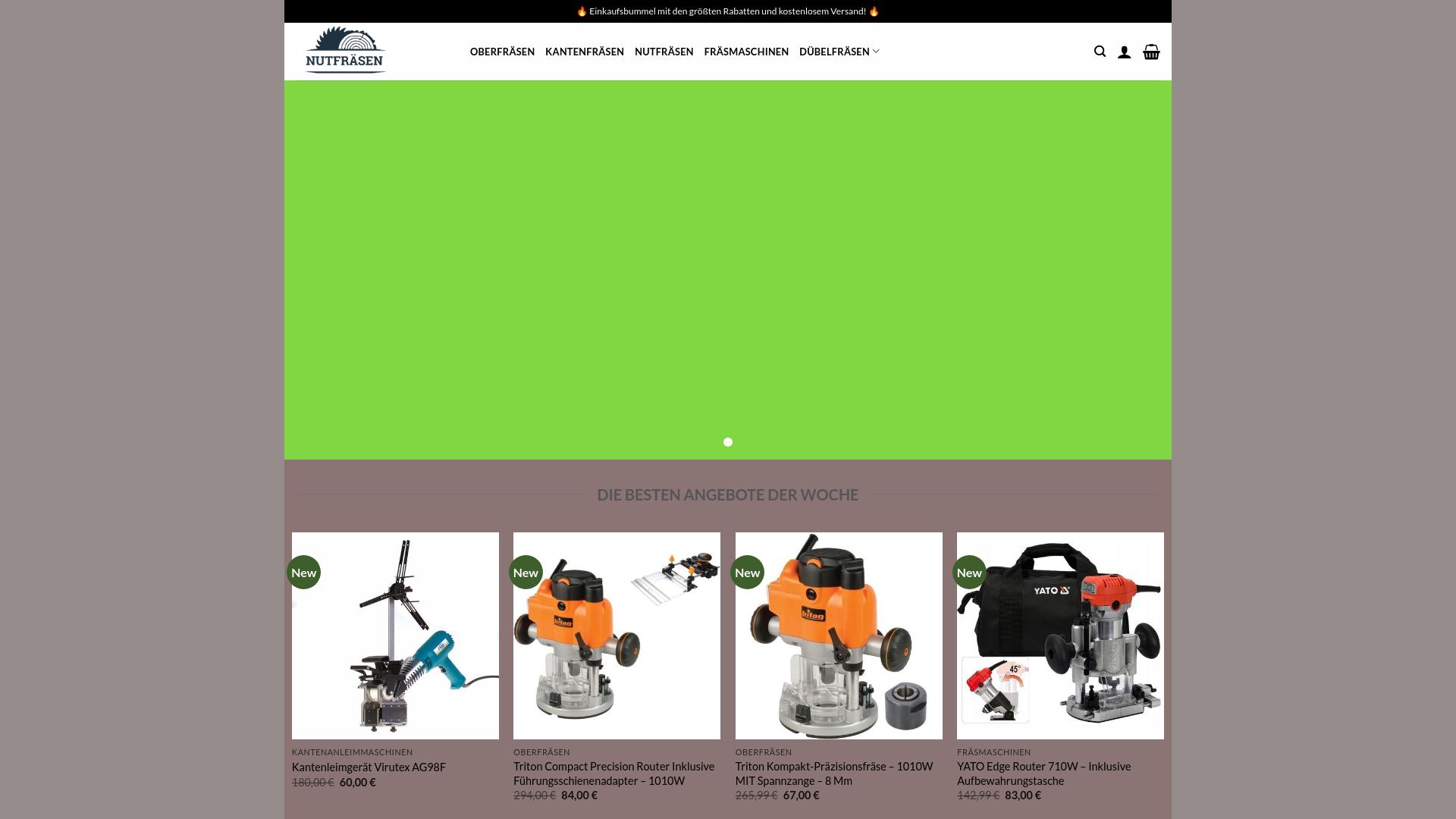Click the Triton Kompakt-Präzisionsfräse product image

(839, 635)
